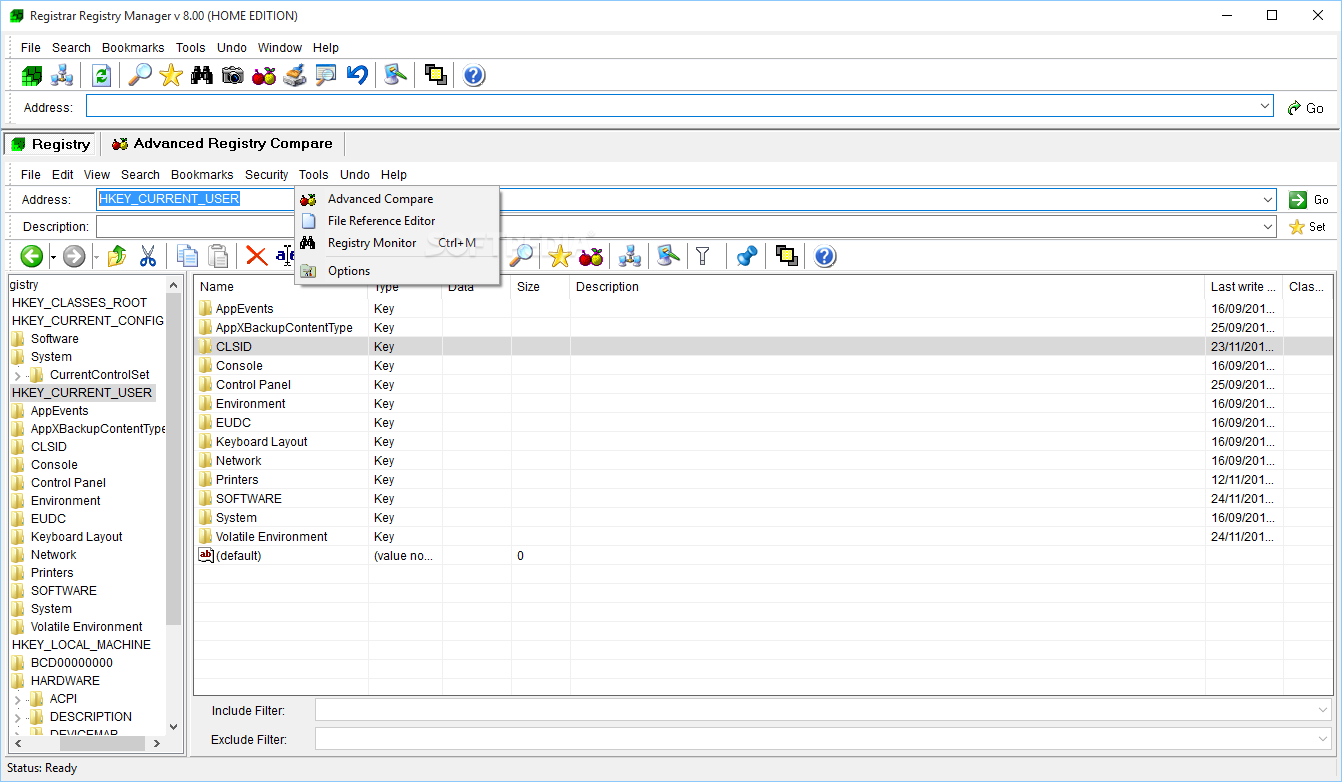The image size is (1342, 782).
Task: Click the magnifying glass search icon in top toolbar
Action: point(141,75)
